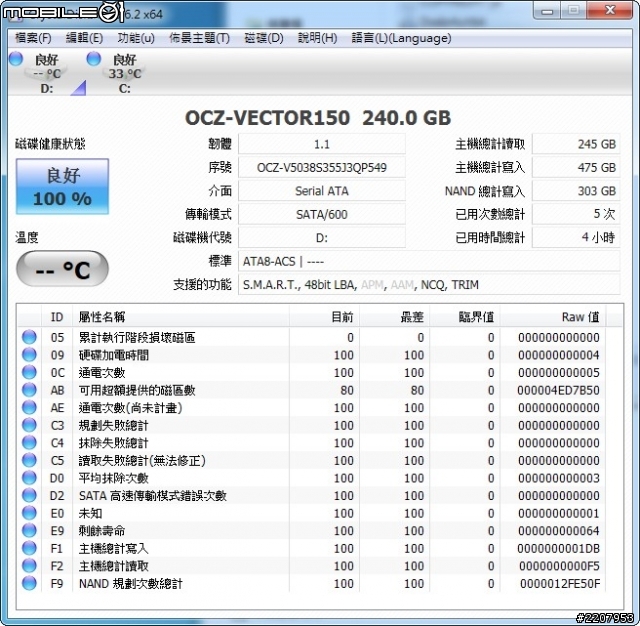The width and height of the screenshot is (640, 626).
Task: Click host reads value 245 GB
Action: pyautogui.click(x=576, y=144)
